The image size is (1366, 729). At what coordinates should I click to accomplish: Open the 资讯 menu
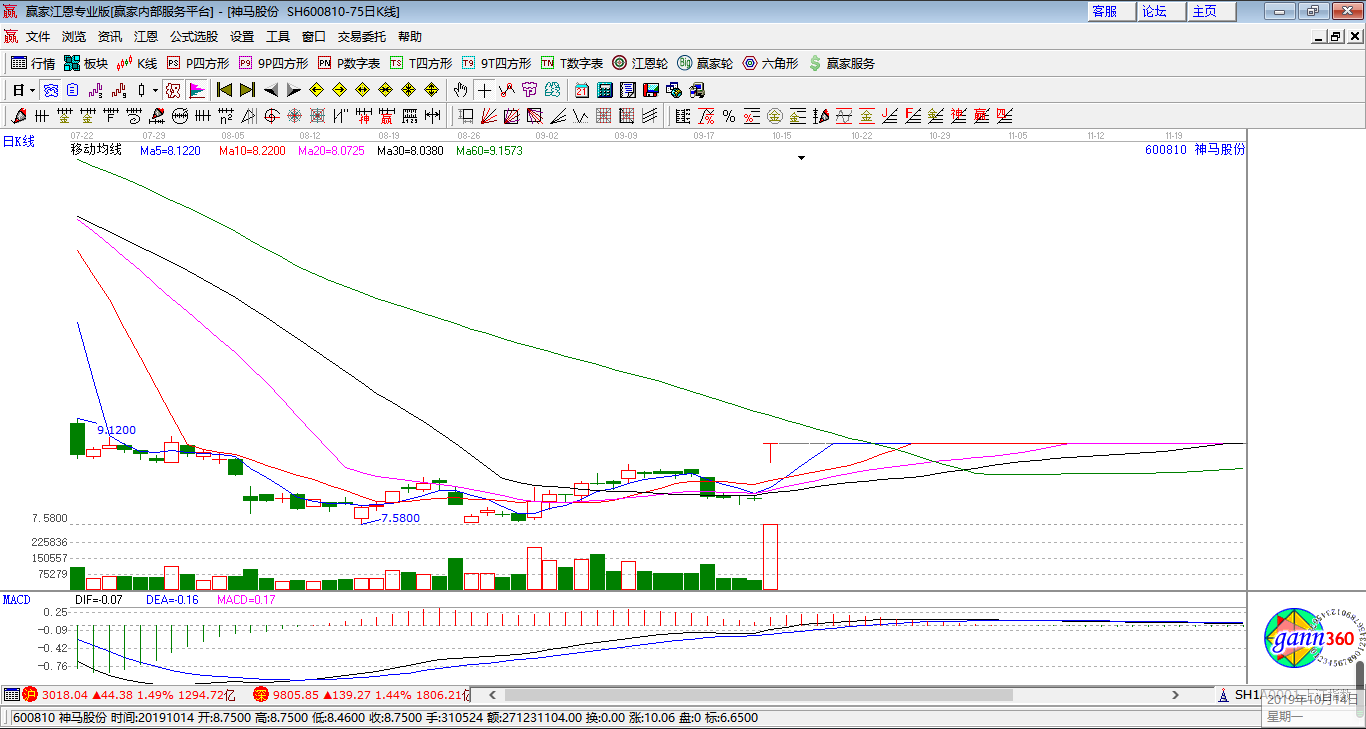tap(110, 37)
